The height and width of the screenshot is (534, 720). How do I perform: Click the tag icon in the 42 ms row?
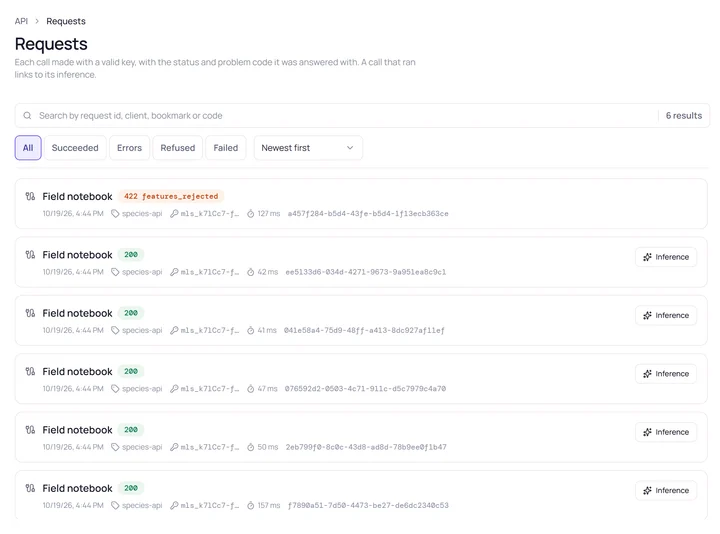[x=115, y=272]
